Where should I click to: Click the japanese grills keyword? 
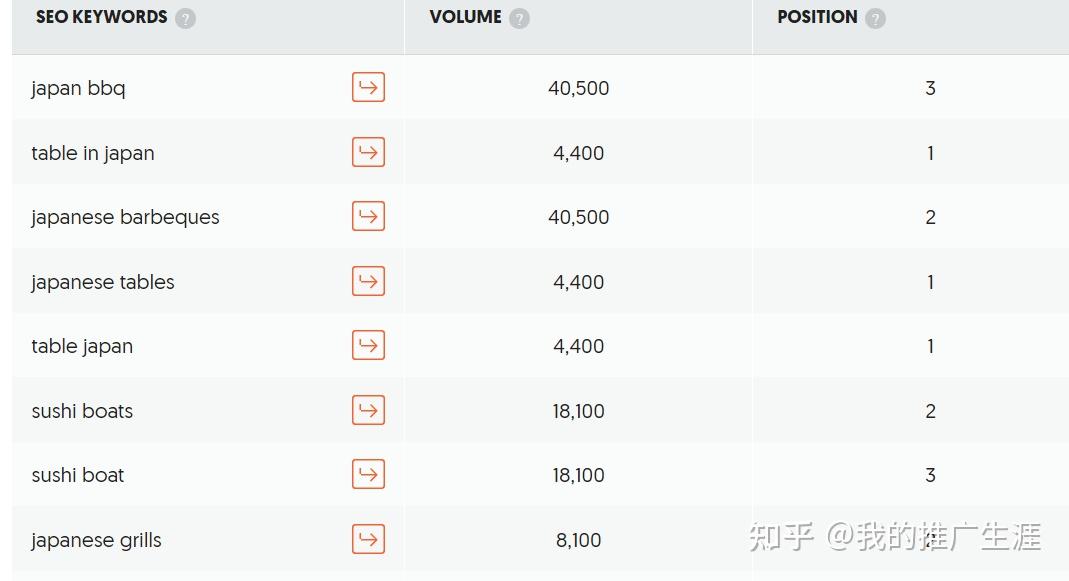[96, 540]
